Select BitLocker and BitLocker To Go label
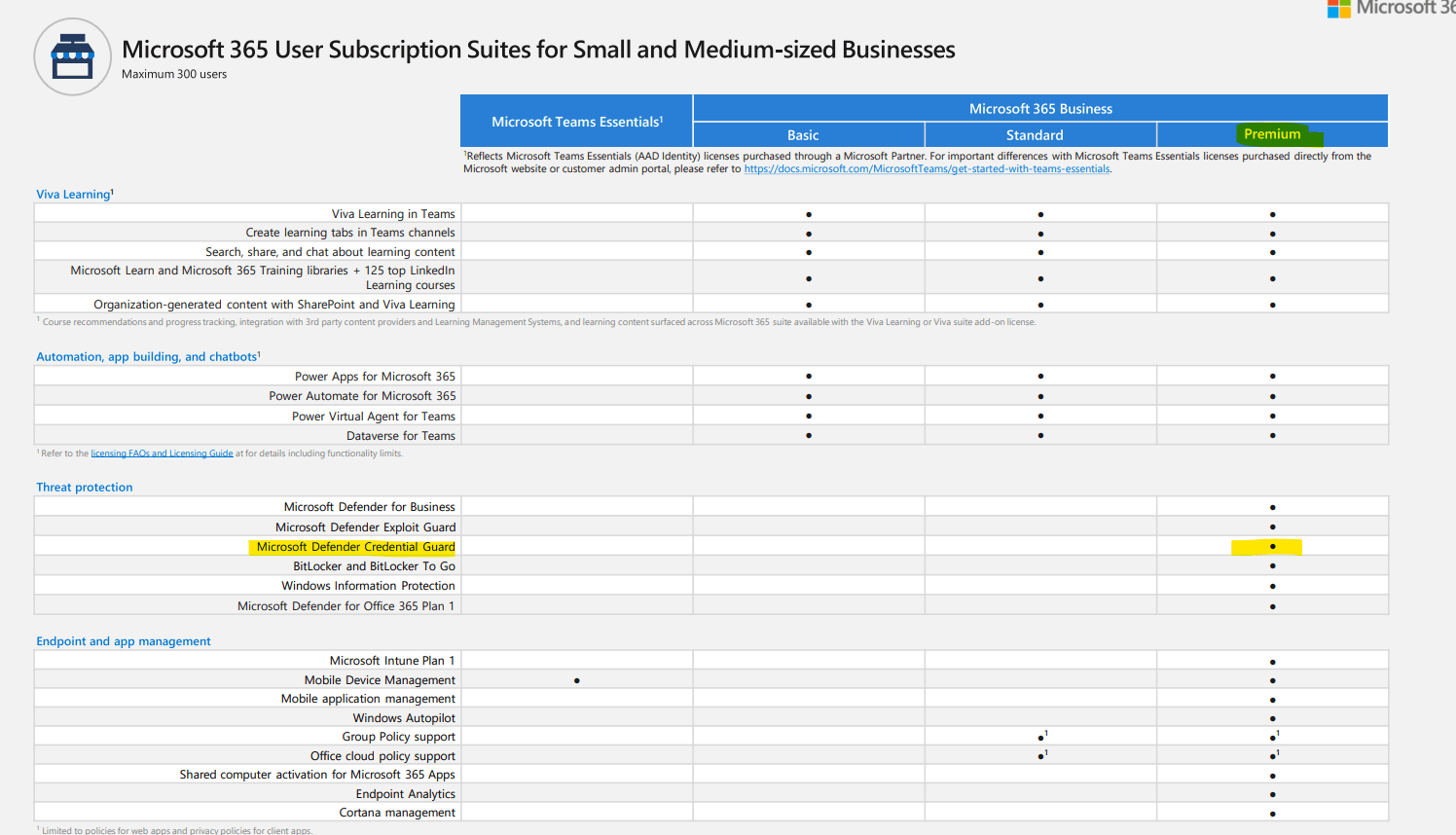 (375, 566)
